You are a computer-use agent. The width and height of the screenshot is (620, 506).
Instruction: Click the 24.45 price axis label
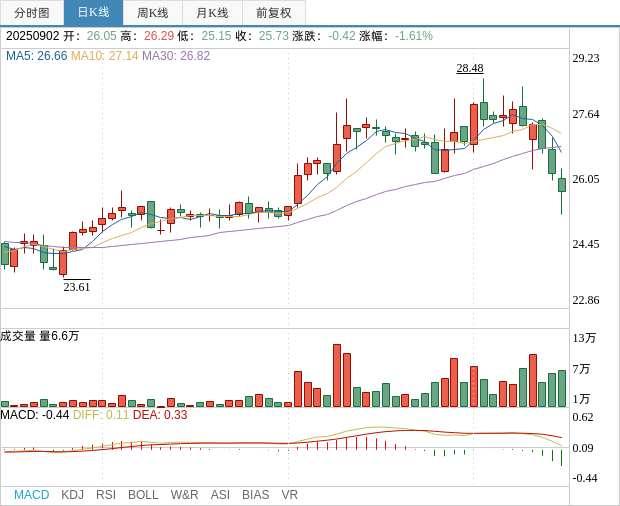(x=586, y=244)
